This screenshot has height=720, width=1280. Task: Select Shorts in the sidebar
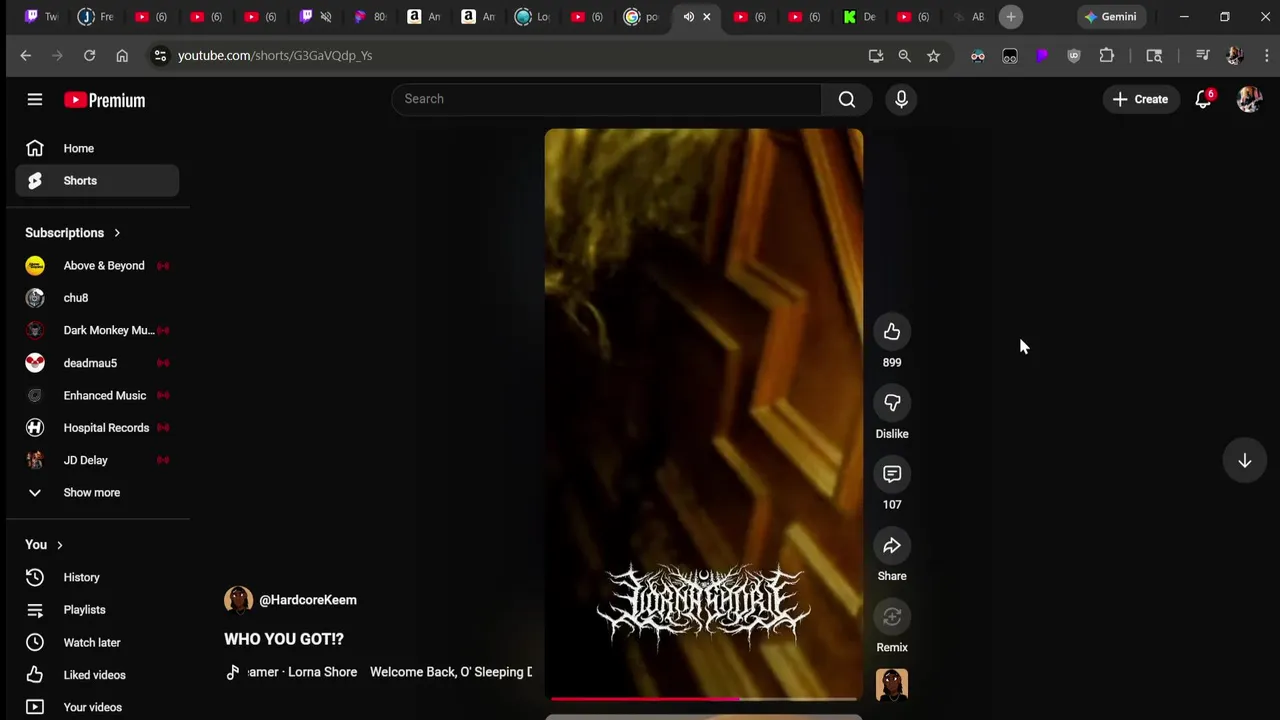[98, 181]
